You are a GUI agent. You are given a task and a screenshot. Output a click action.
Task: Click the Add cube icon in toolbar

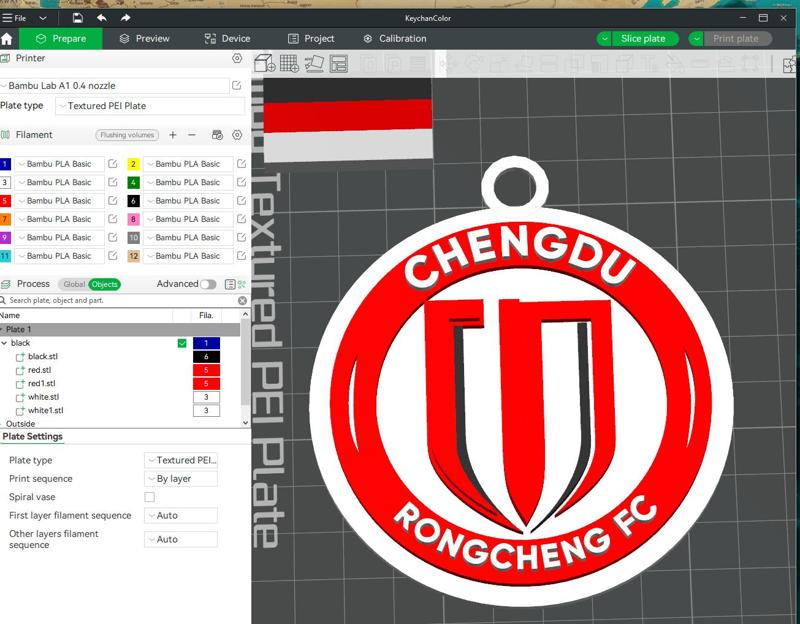pos(264,64)
